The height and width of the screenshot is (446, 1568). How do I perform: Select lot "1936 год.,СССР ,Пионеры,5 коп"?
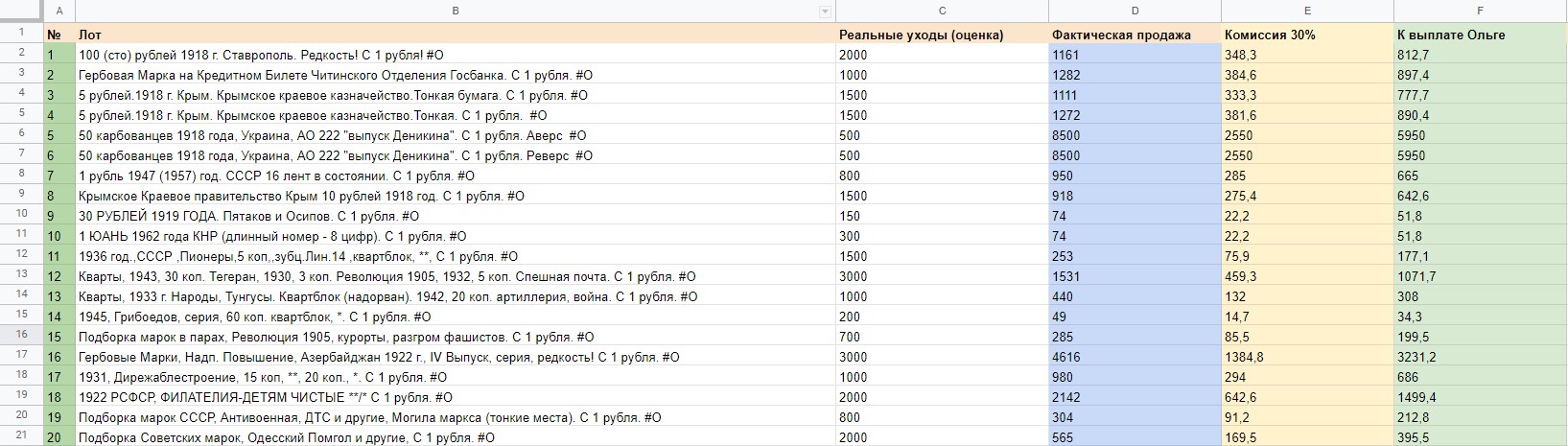(x=456, y=256)
